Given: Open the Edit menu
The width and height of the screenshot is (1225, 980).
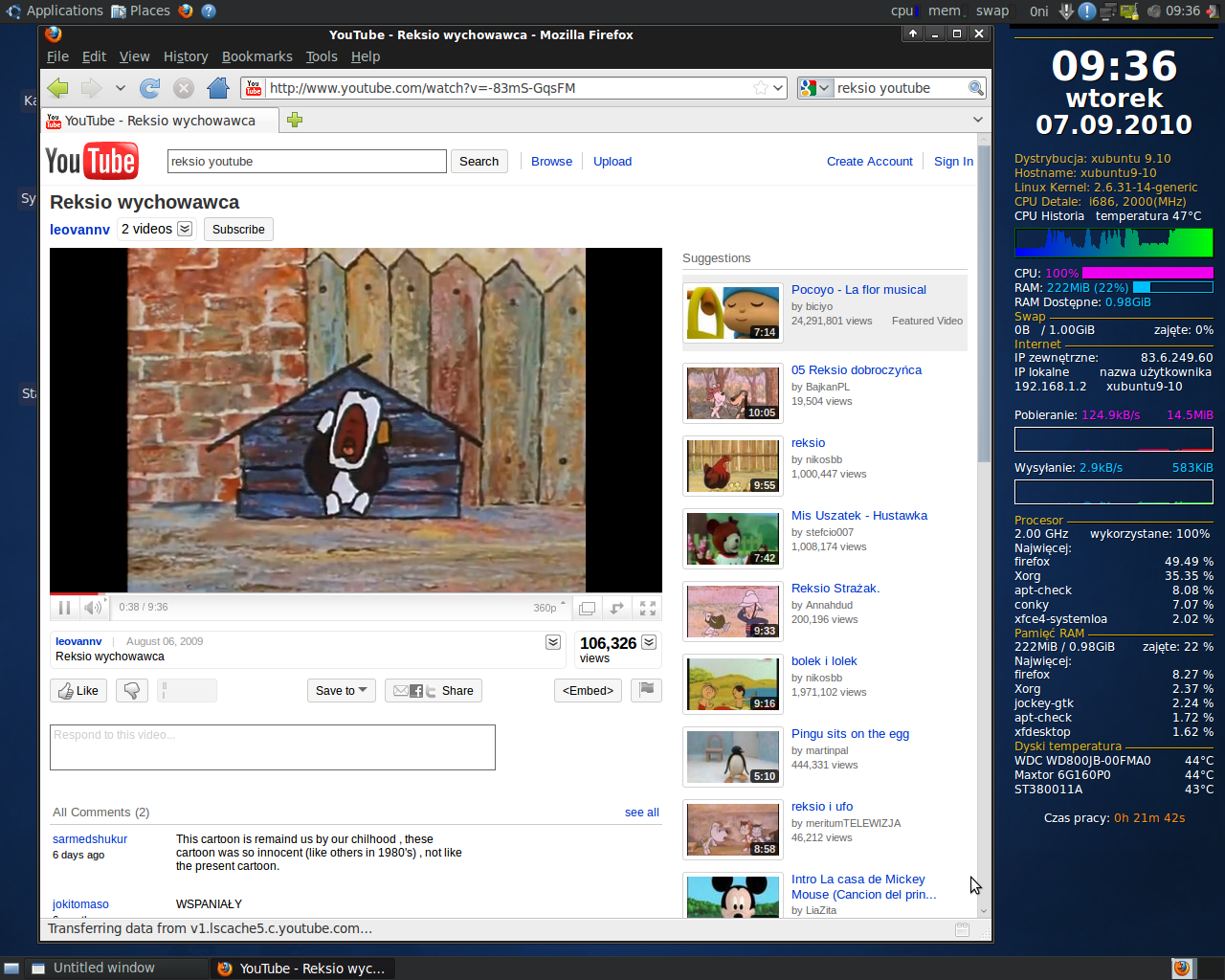Looking at the screenshot, I should (94, 56).
